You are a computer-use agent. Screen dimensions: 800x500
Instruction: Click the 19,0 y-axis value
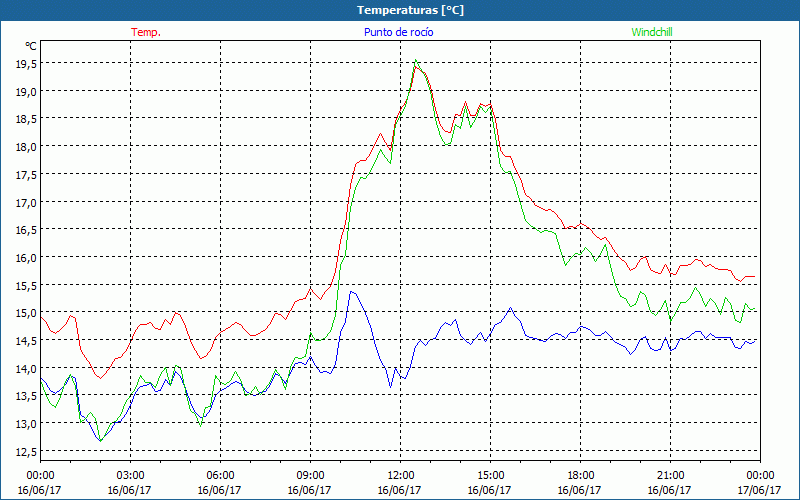point(27,91)
